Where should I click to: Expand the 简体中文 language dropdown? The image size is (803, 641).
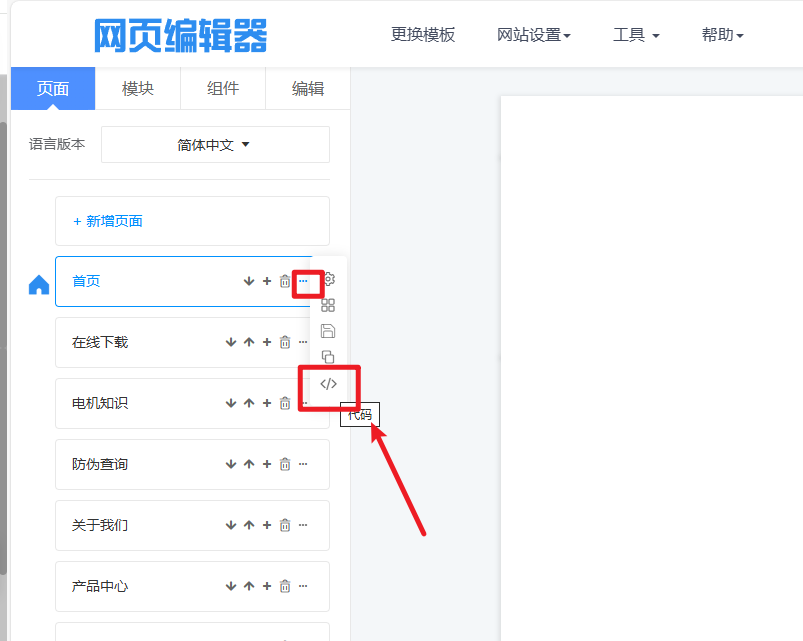(215, 145)
